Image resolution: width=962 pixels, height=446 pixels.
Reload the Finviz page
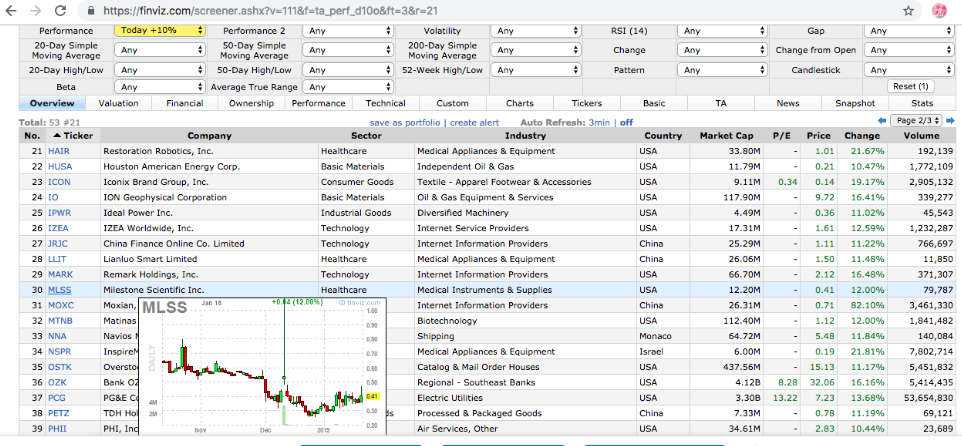click(x=60, y=10)
